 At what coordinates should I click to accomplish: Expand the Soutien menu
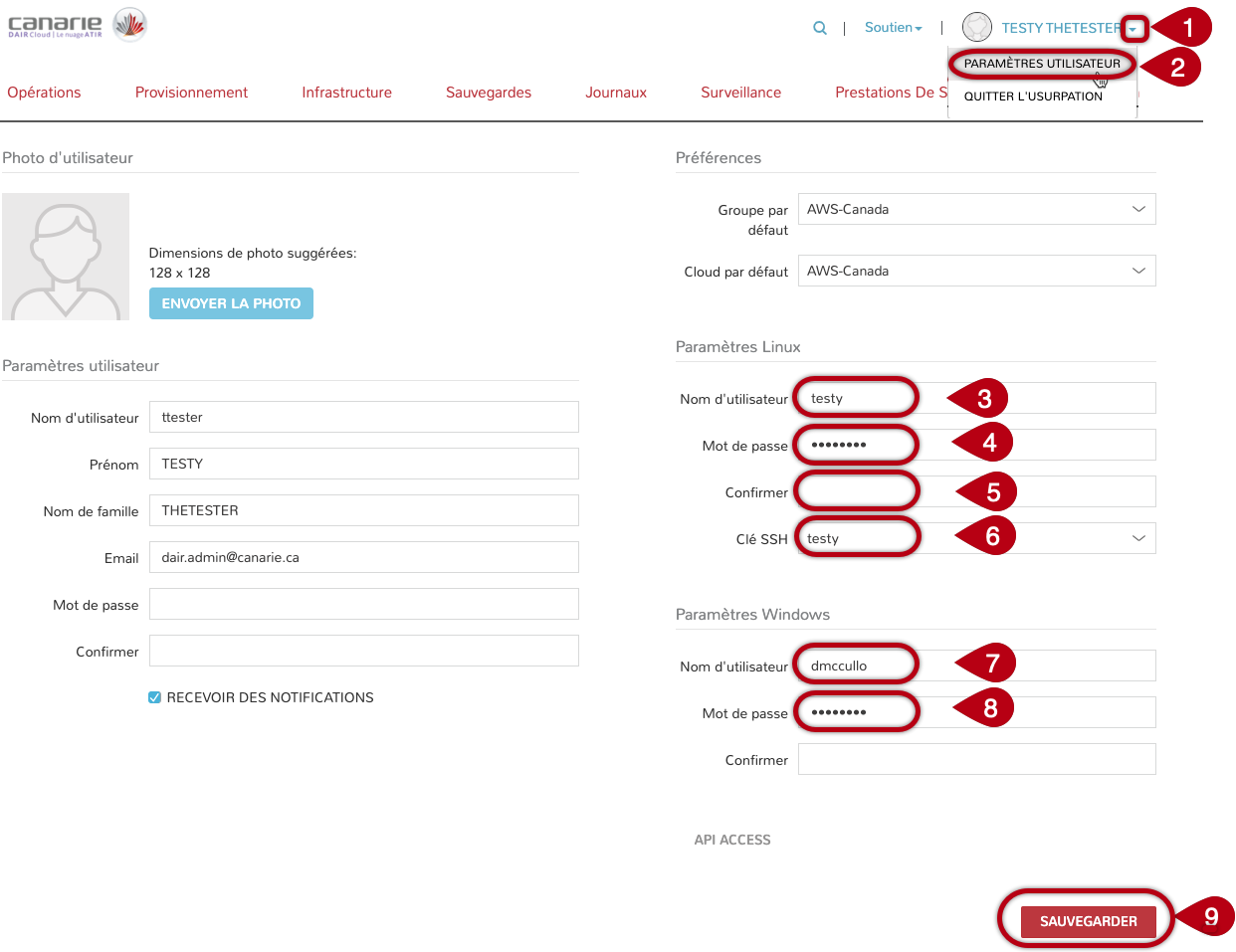point(893,28)
